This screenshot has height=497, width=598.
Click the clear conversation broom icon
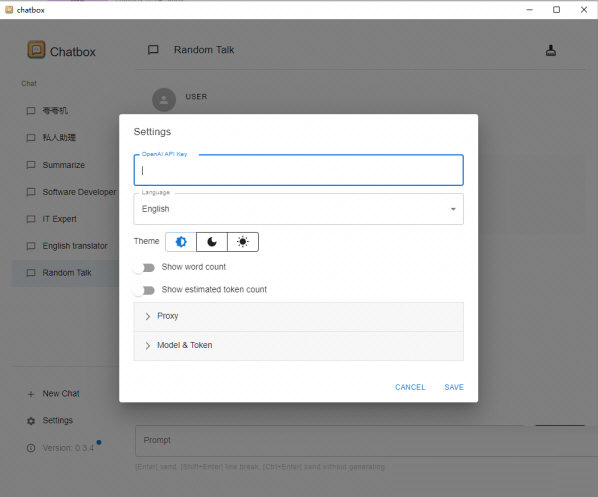(550, 50)
